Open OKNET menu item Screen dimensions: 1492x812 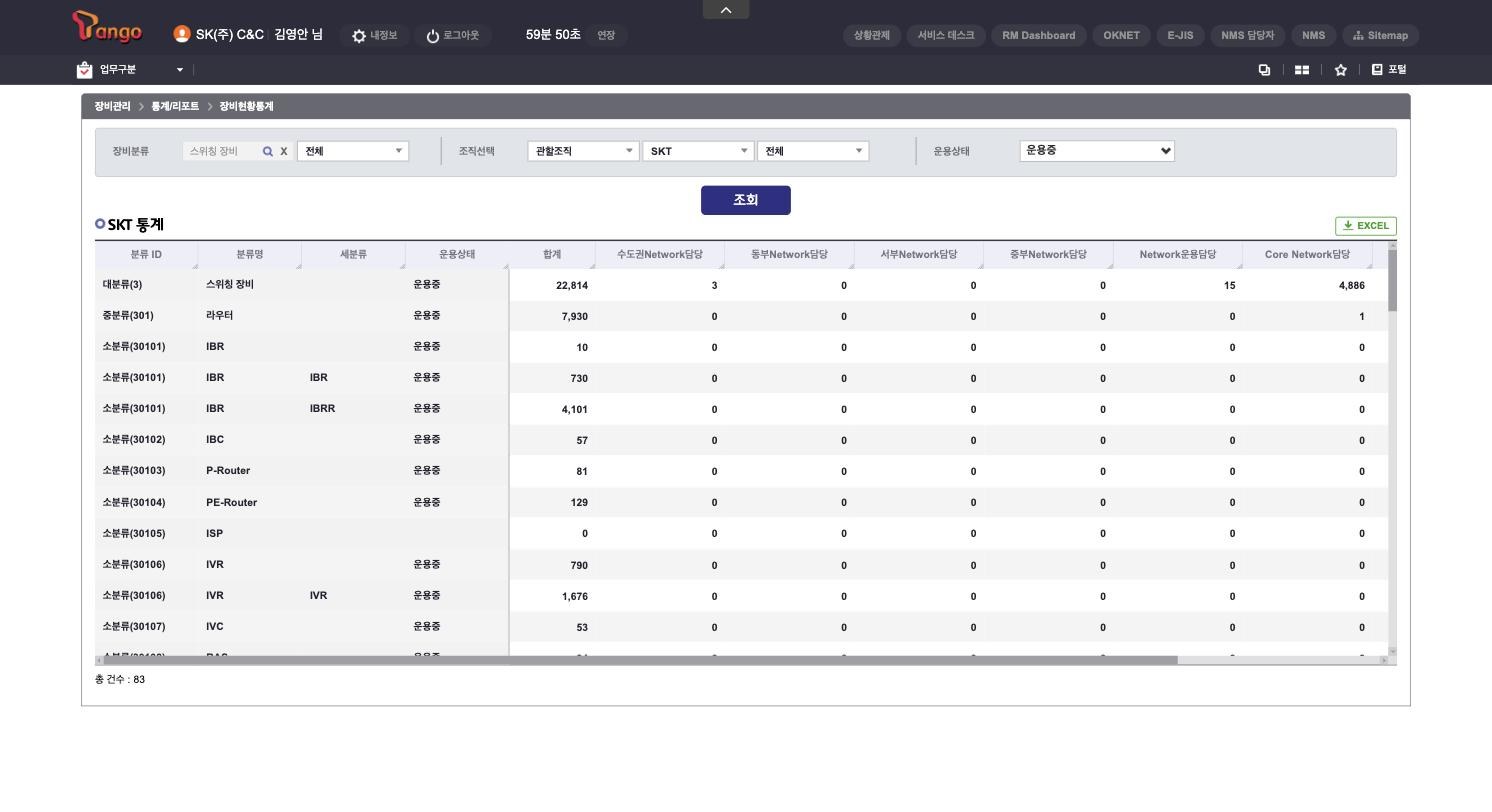[1122, 35]
